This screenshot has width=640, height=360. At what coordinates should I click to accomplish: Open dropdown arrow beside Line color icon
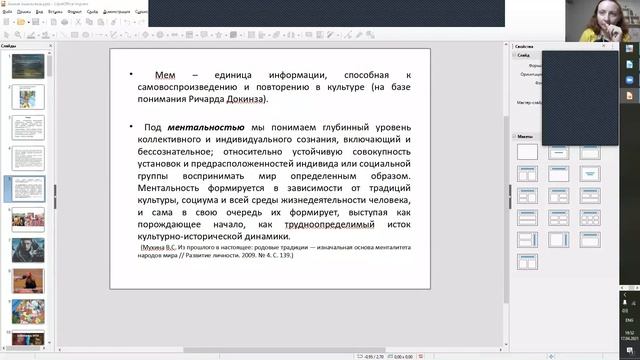38,36
